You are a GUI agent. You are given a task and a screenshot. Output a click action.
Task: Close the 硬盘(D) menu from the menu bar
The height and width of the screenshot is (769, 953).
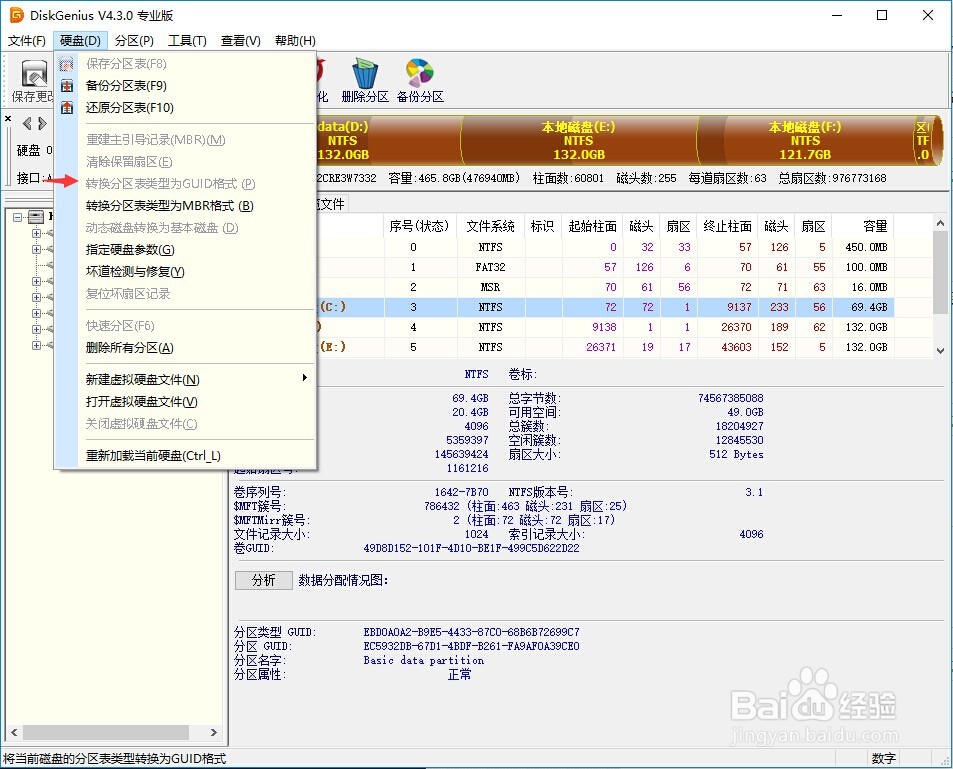pyautogui.click(x=80, y=41)
